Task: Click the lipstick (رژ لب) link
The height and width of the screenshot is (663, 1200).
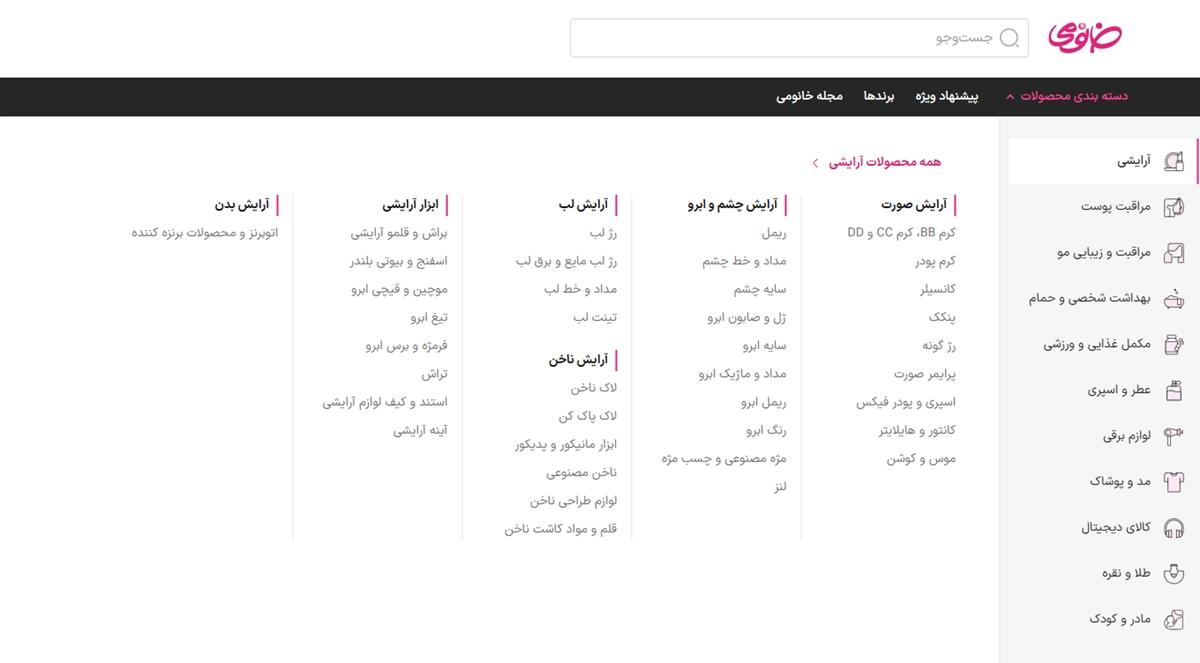Action: click(603, 233)
